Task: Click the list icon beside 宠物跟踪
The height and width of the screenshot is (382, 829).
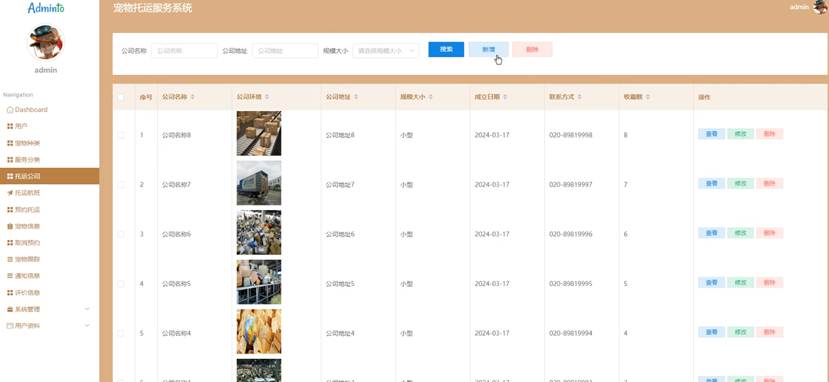Action: tap(10, 259)
